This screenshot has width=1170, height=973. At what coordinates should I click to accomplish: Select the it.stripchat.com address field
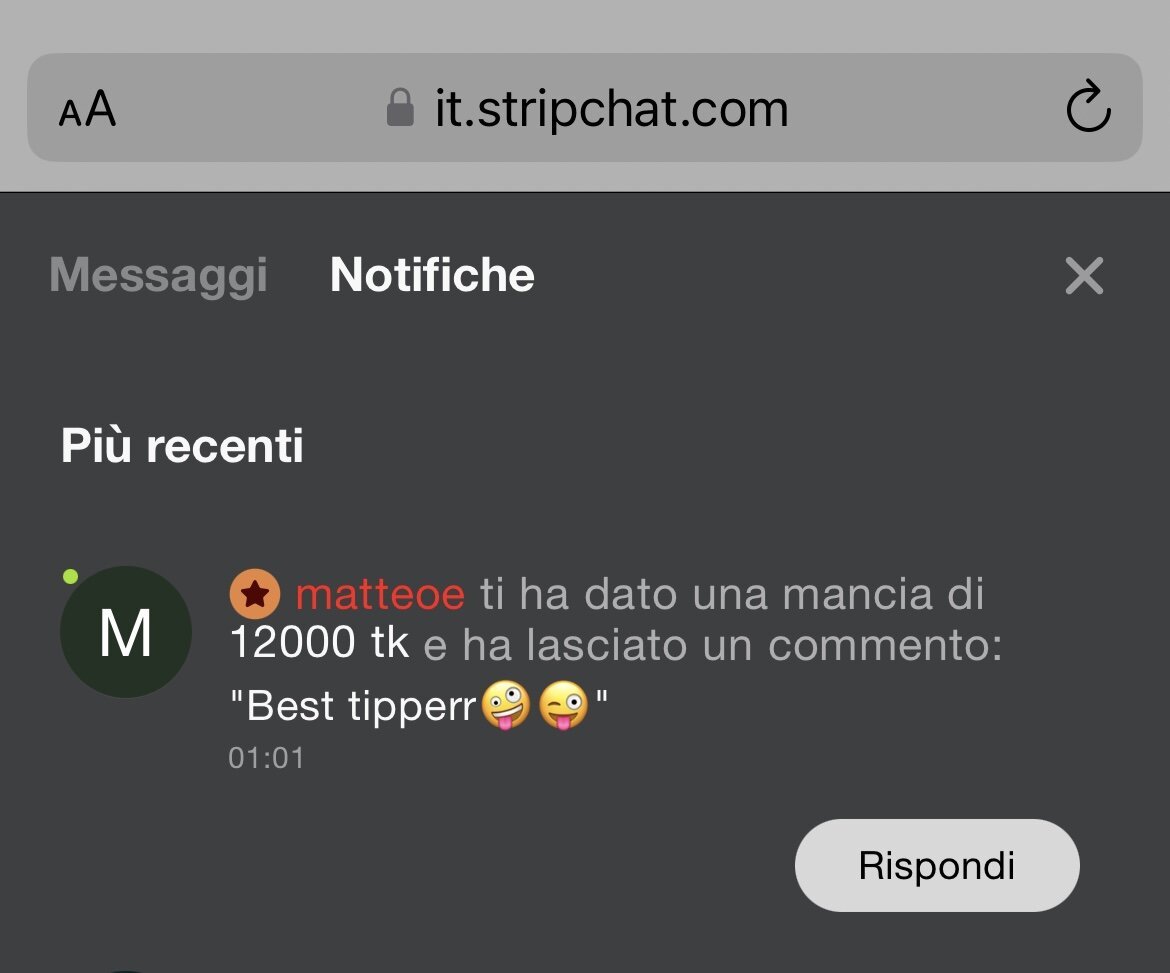585,107
